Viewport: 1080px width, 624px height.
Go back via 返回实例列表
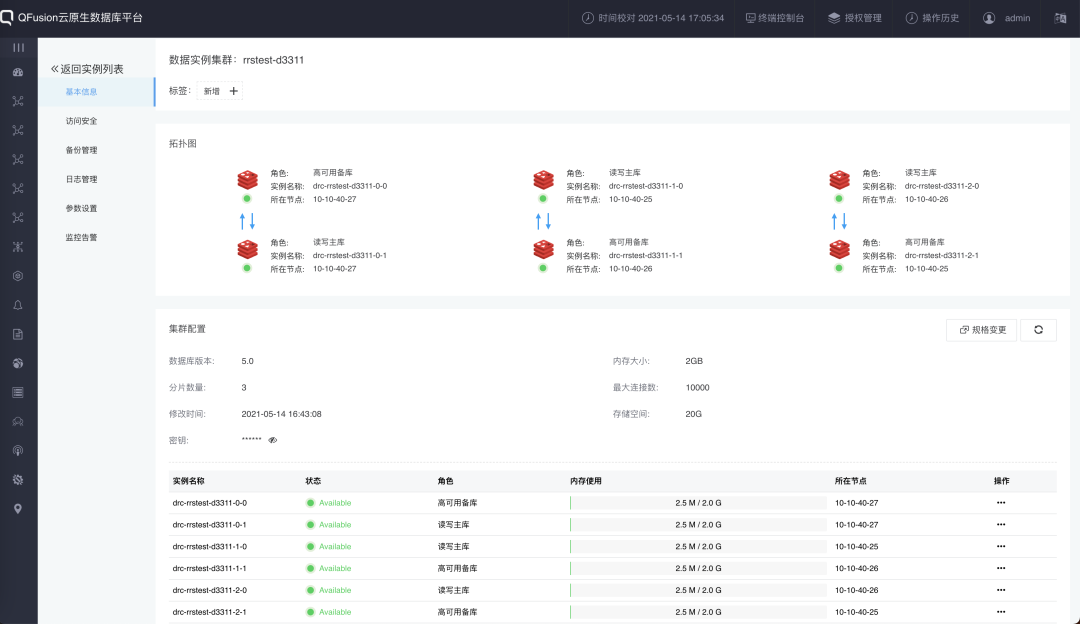(x=87, y=69)
